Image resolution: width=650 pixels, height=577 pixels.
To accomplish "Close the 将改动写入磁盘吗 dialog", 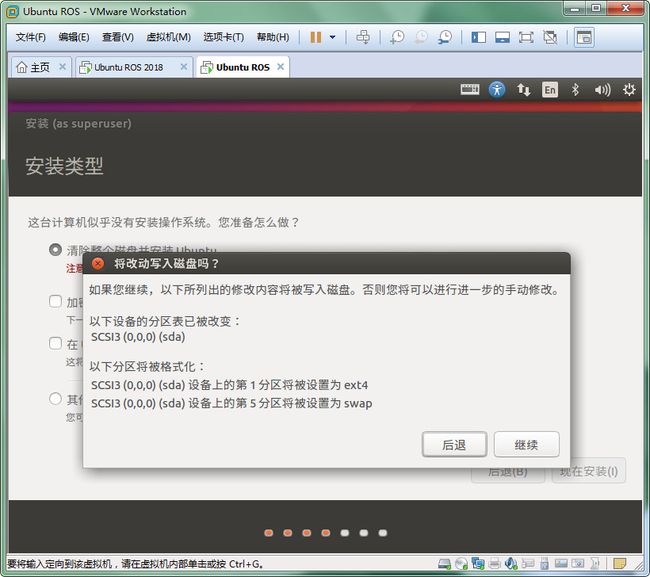I will [x=98, y=263].
